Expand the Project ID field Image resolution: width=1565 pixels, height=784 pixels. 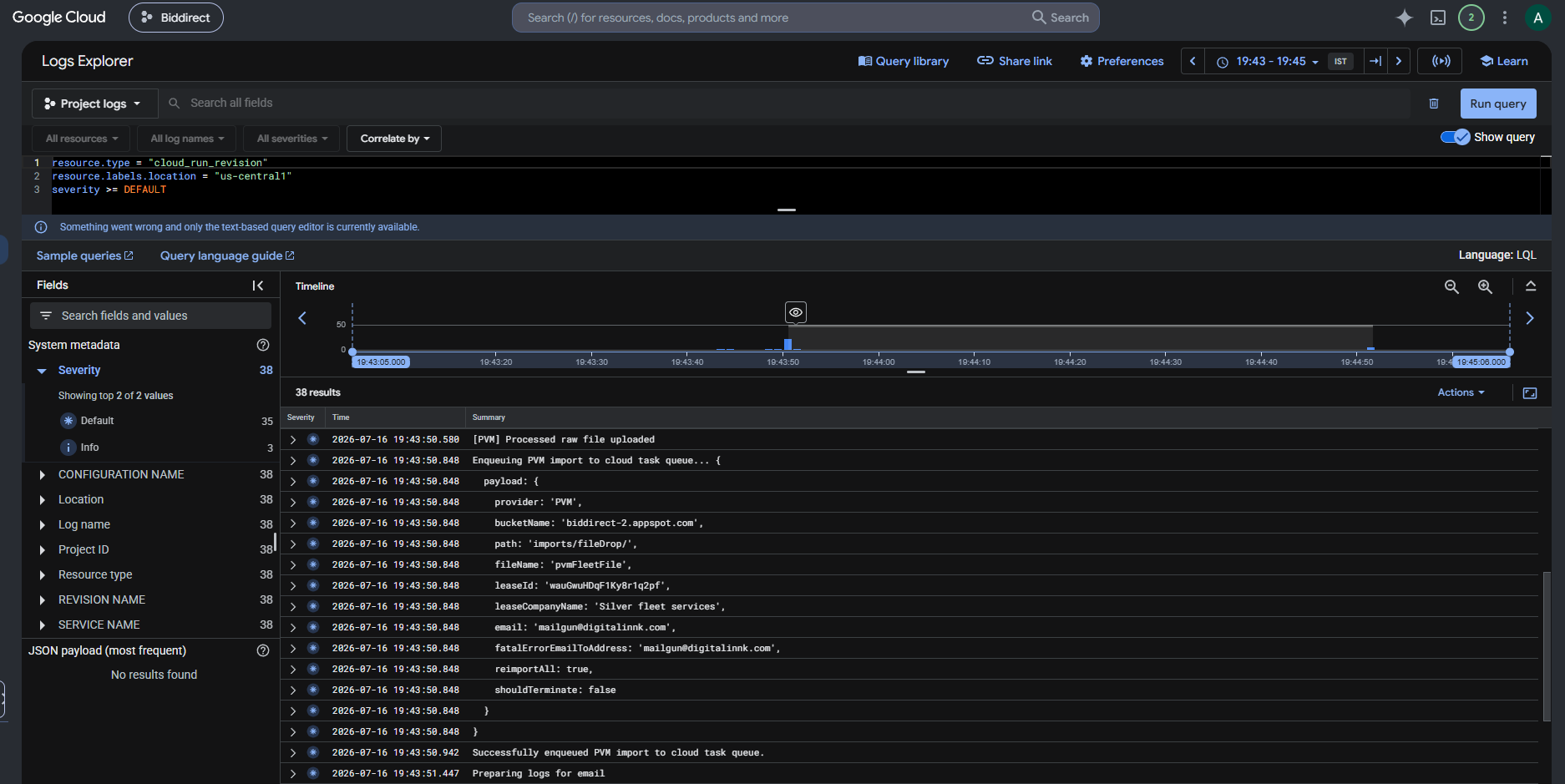(42, 550)
